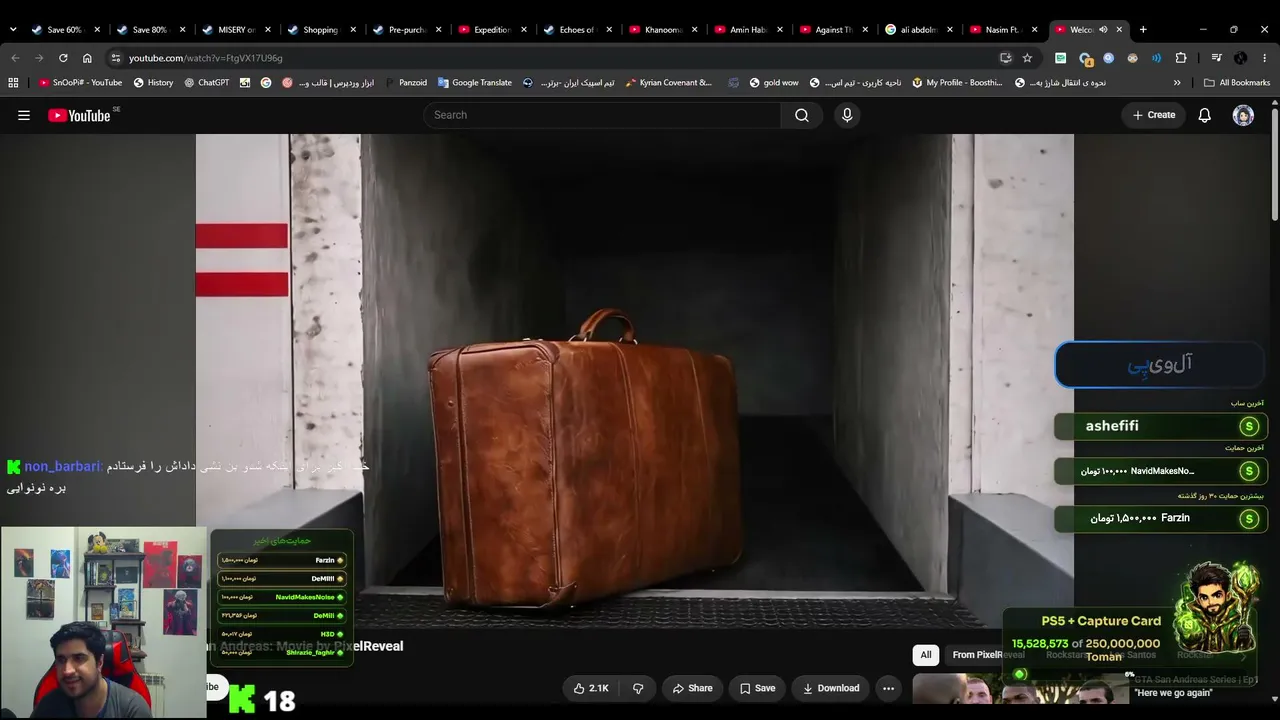Viewport: 1280px width, 720px height.
Task: Click the address bar URL
Action: pyautogui.click(x=206, y=58)
